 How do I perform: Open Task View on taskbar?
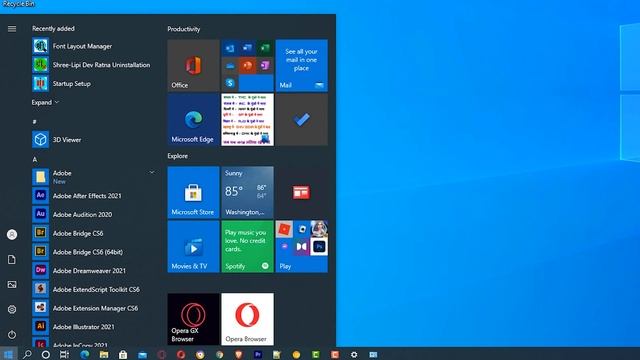point(64,354)
